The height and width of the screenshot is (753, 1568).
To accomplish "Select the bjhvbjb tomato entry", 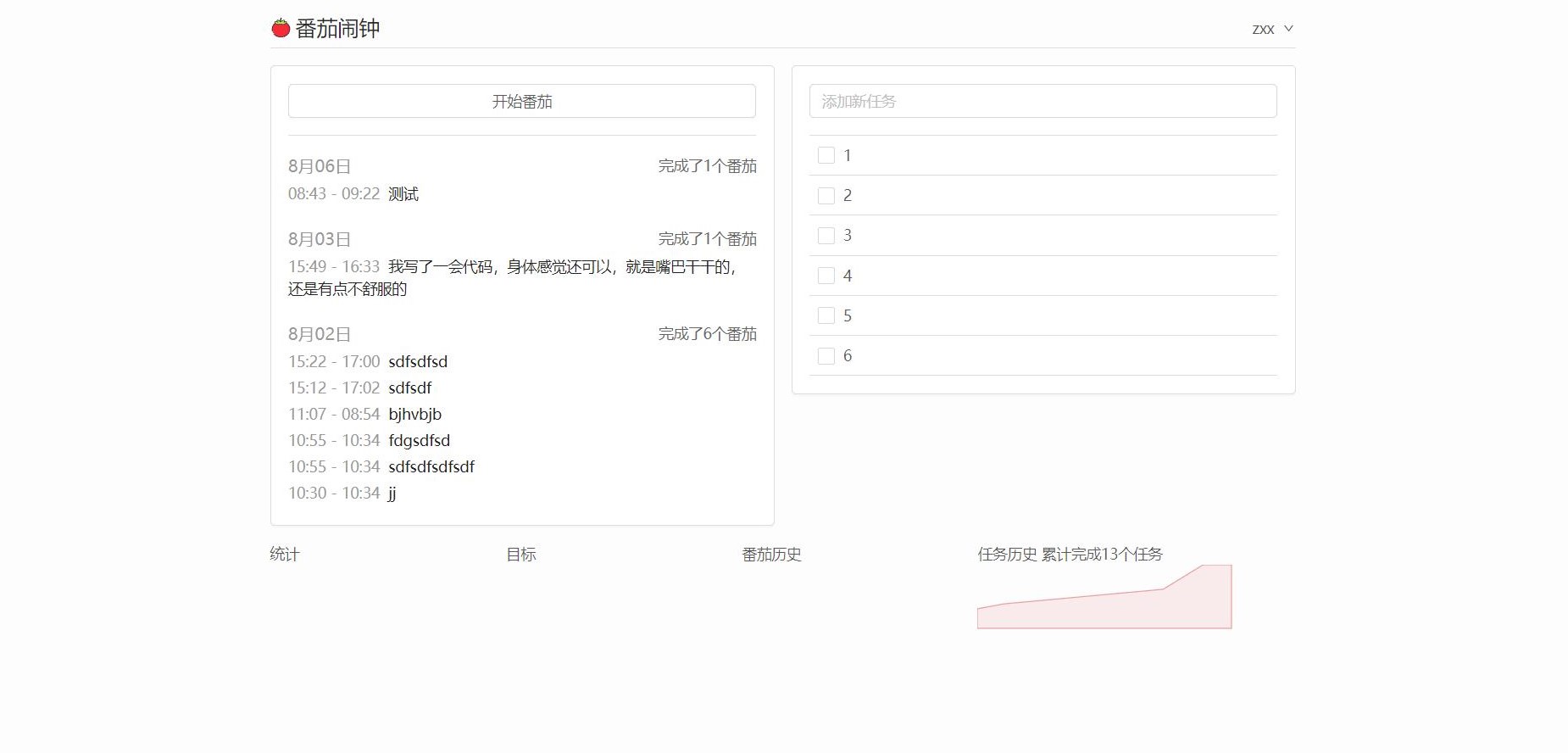I will tap(415, 415).
